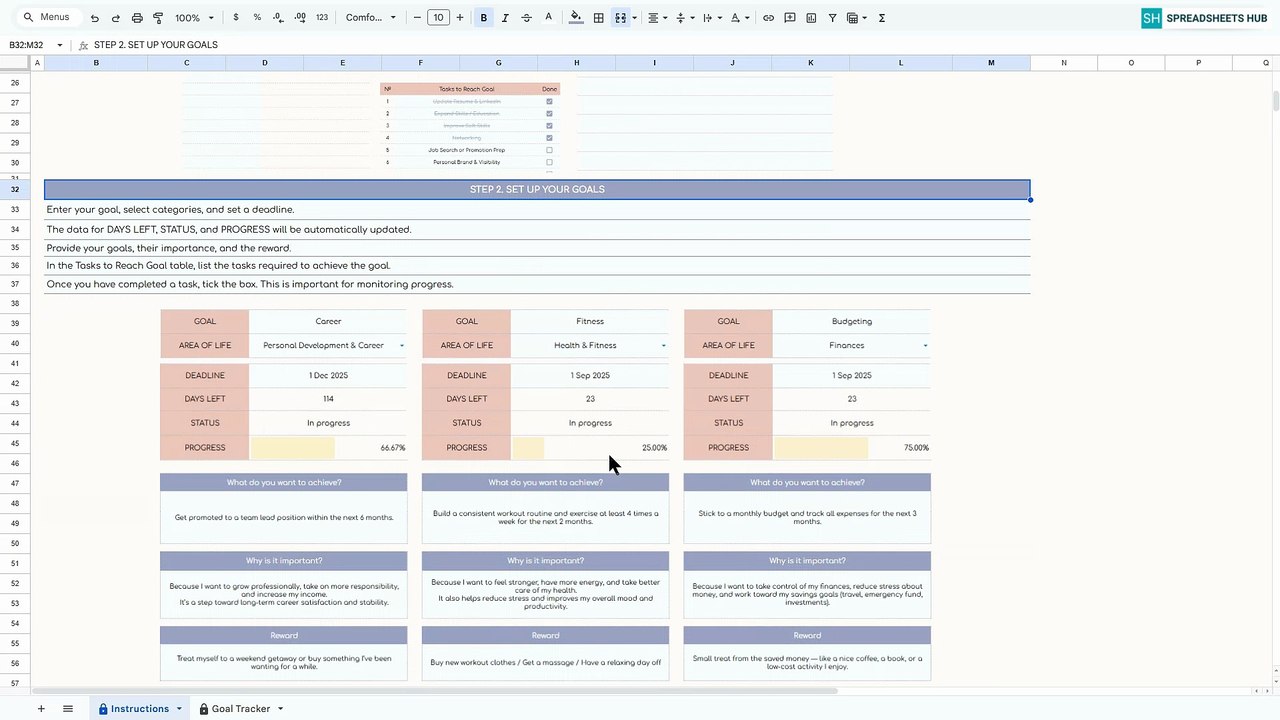1280x720 pixels.
Task: Add a new sheet
Action: pos(41,709)
